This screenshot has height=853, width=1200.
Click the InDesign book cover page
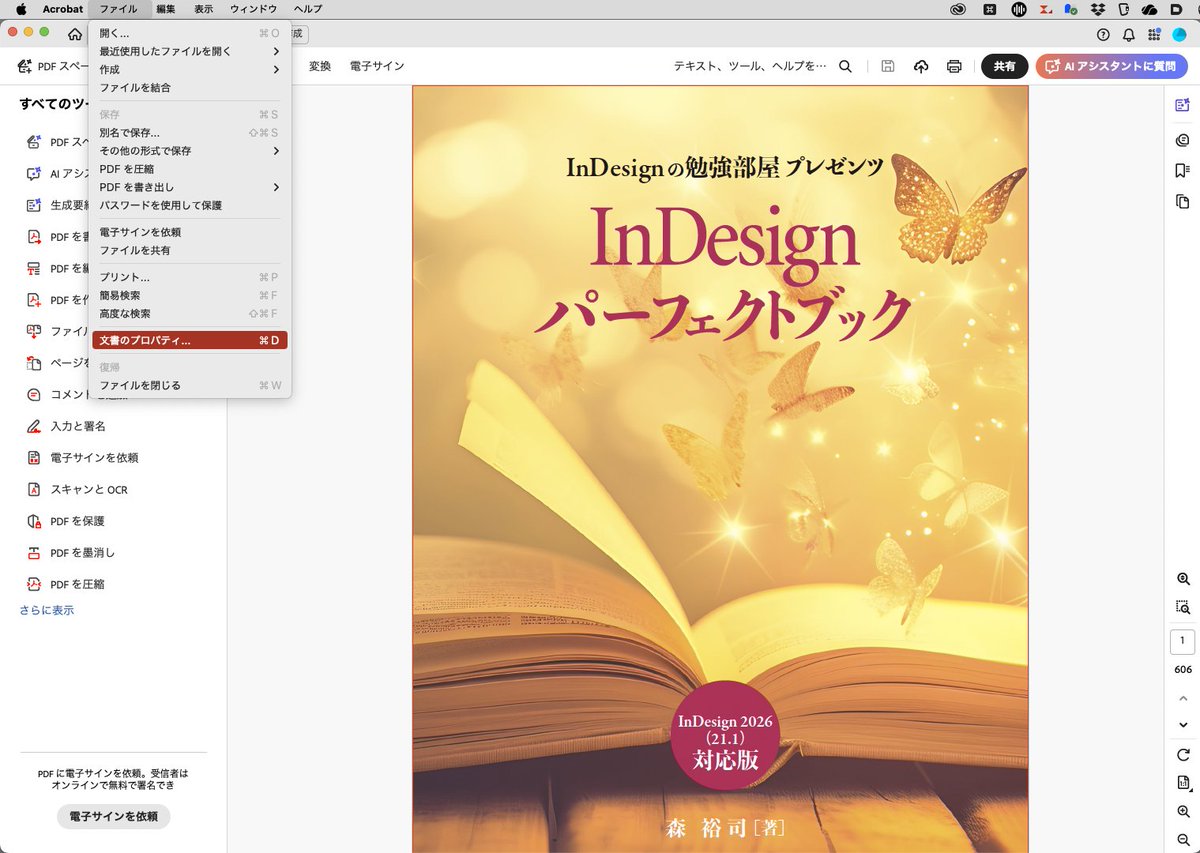tap(720, 469)
